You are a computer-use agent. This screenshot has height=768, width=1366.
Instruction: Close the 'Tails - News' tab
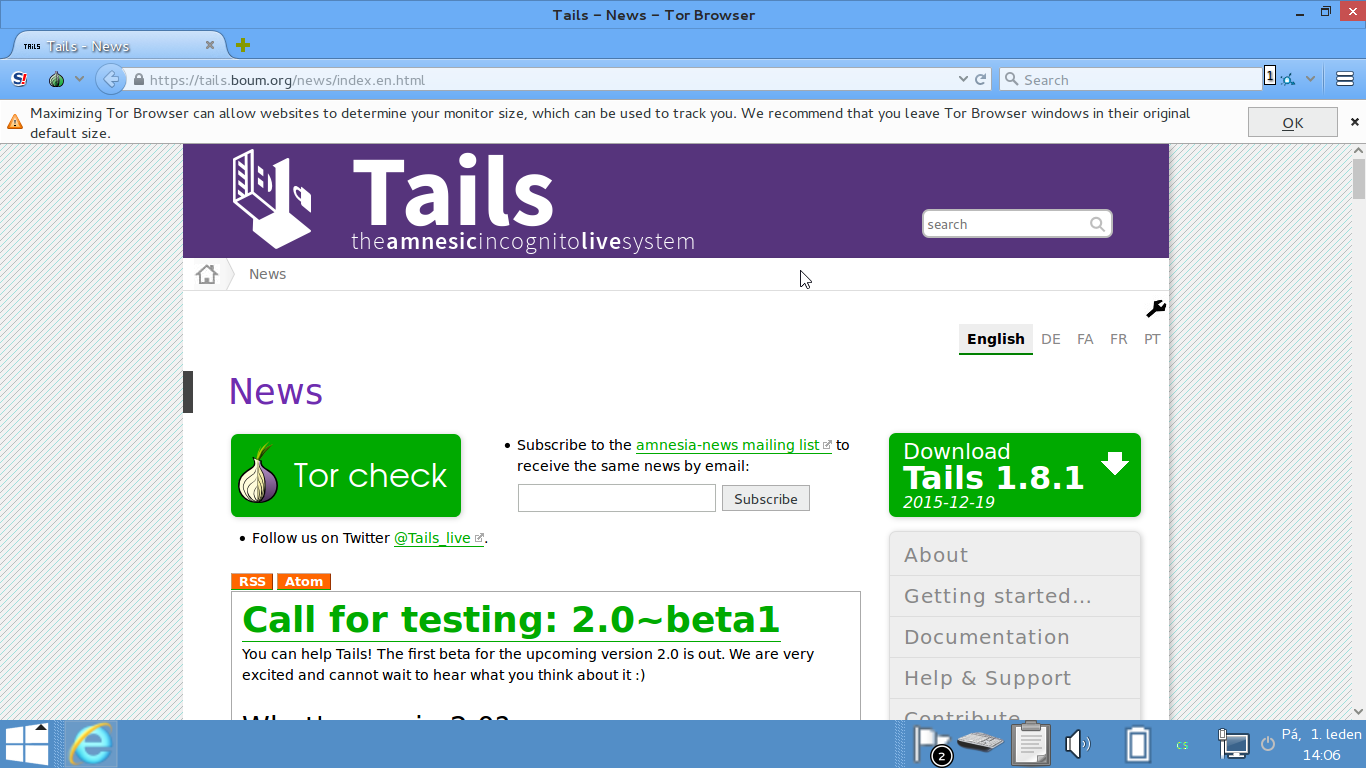click(210, 45)
